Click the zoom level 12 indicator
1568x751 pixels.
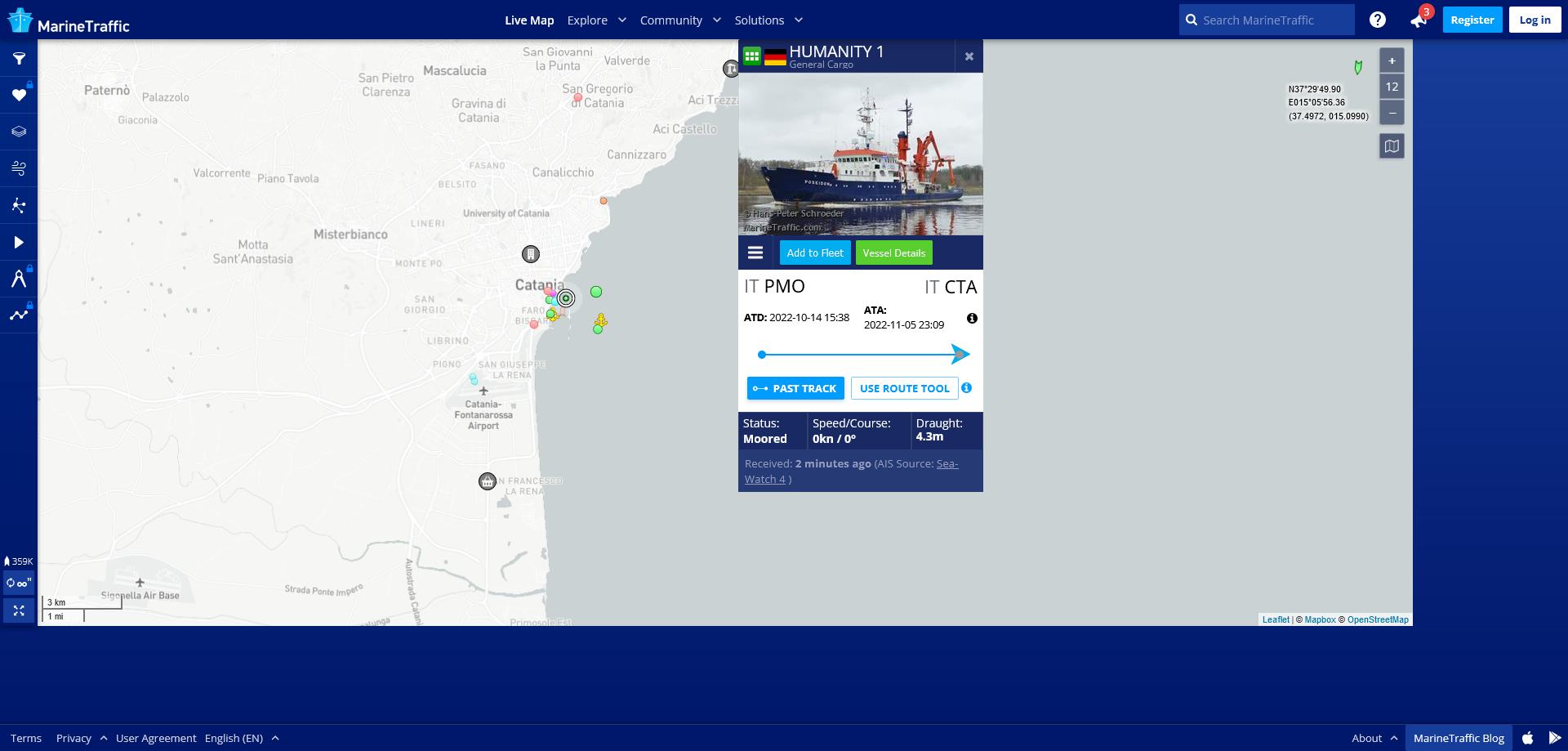(x=1392, y=87)
